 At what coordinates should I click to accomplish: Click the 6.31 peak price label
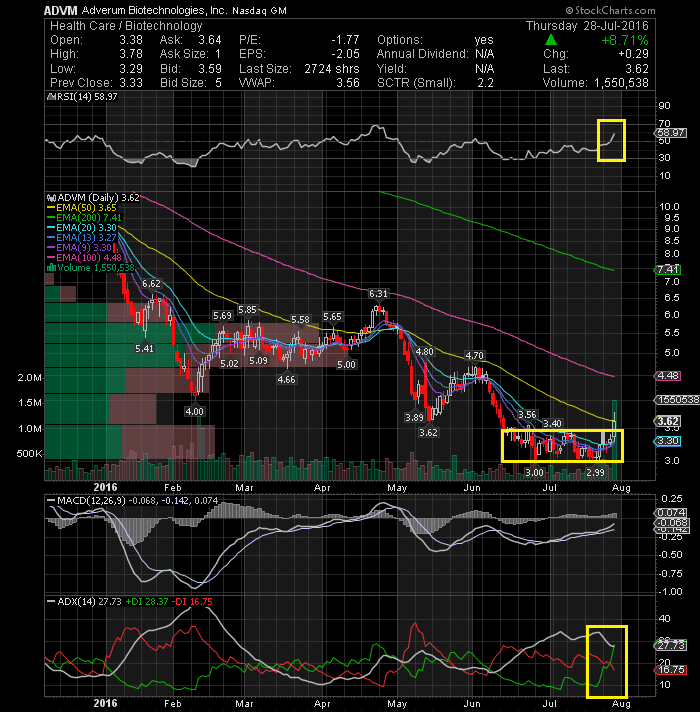(378, 294)
